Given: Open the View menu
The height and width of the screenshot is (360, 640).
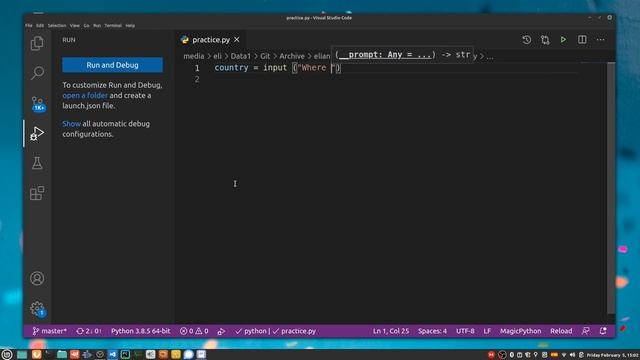Looking at the screenshot, I should tap(75, 25).
